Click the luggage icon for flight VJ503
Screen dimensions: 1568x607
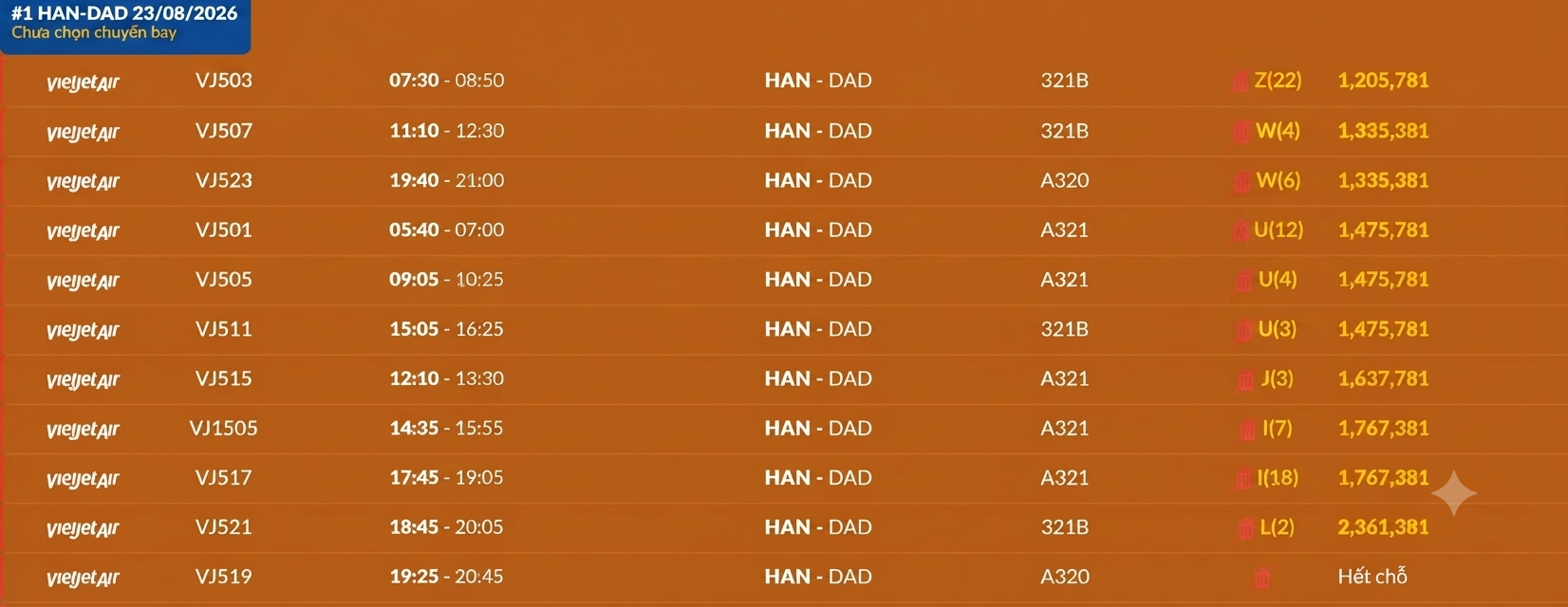pyautogui.click(x=1241, y=82)
